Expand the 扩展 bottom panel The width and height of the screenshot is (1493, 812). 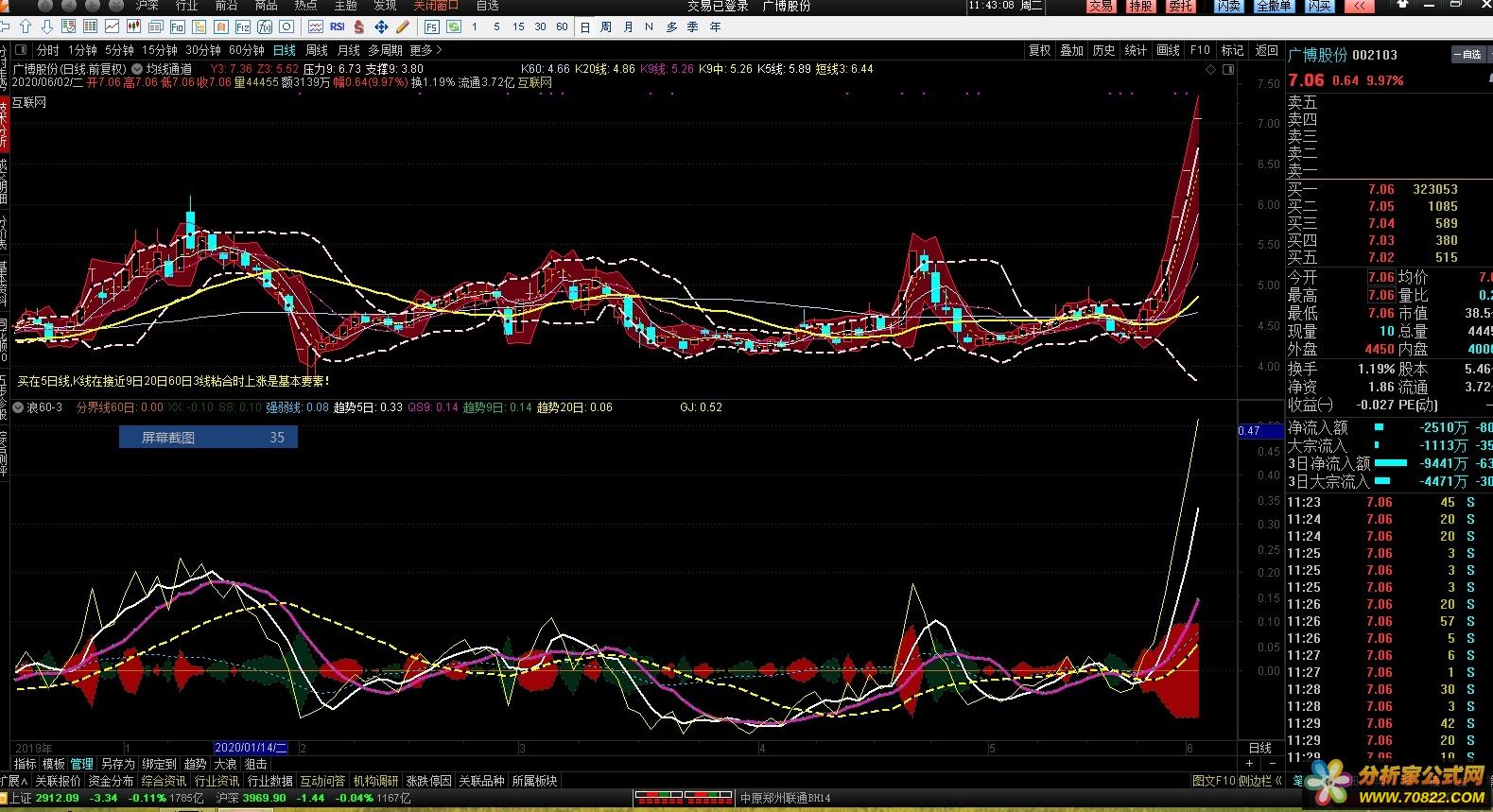tap(14, 781)
